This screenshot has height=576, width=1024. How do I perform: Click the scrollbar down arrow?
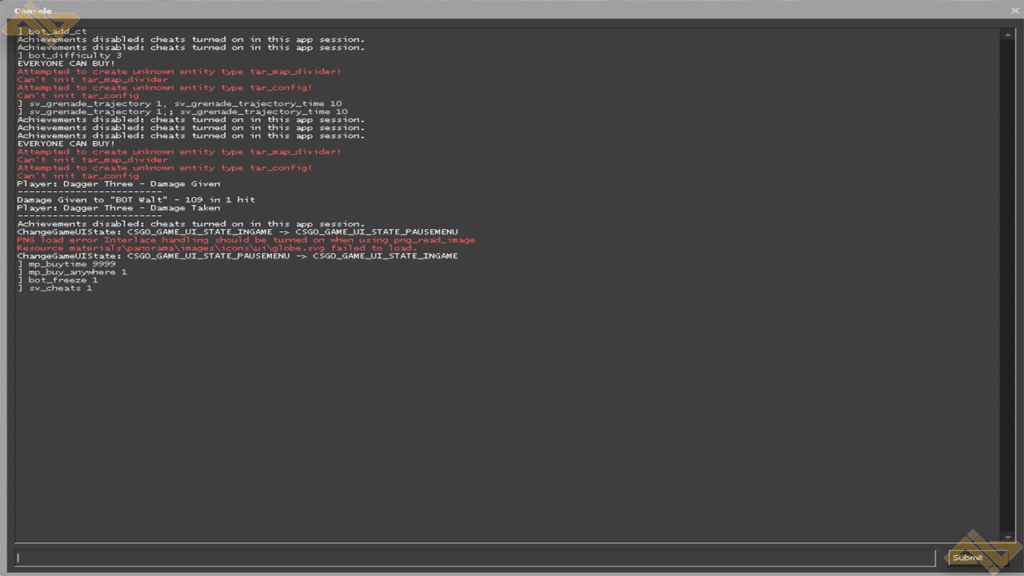[x=1006, y=536]
